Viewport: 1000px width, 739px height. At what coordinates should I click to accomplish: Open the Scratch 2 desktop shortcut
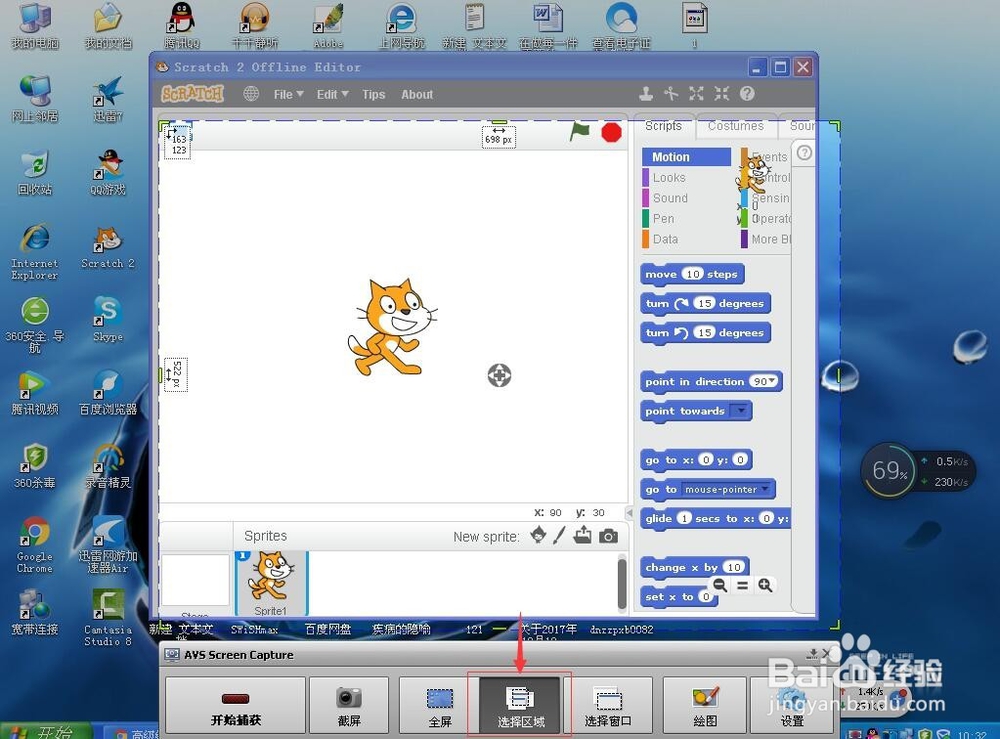tap(108, 247)
